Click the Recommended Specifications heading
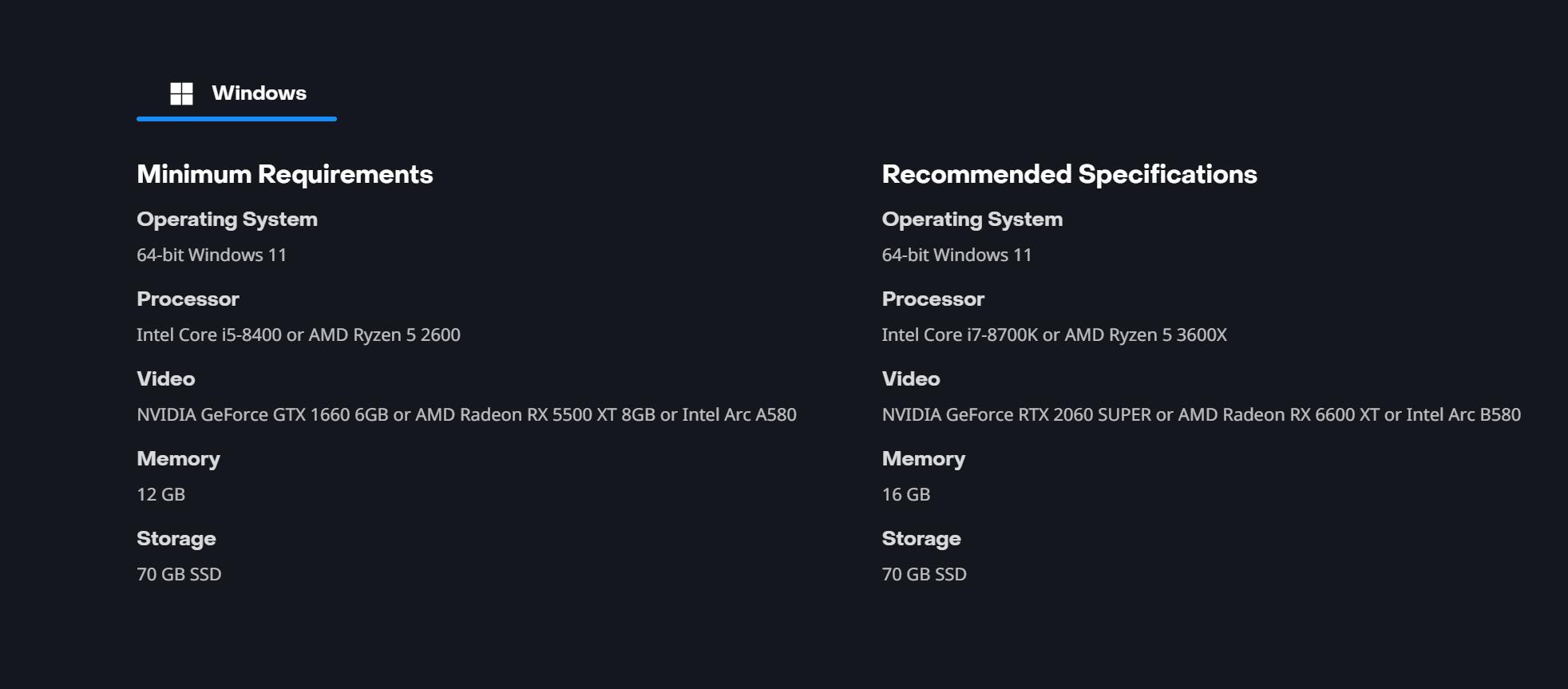Screen dimensions: 1568x689 pyautogui.click(x=1069, y=174)
